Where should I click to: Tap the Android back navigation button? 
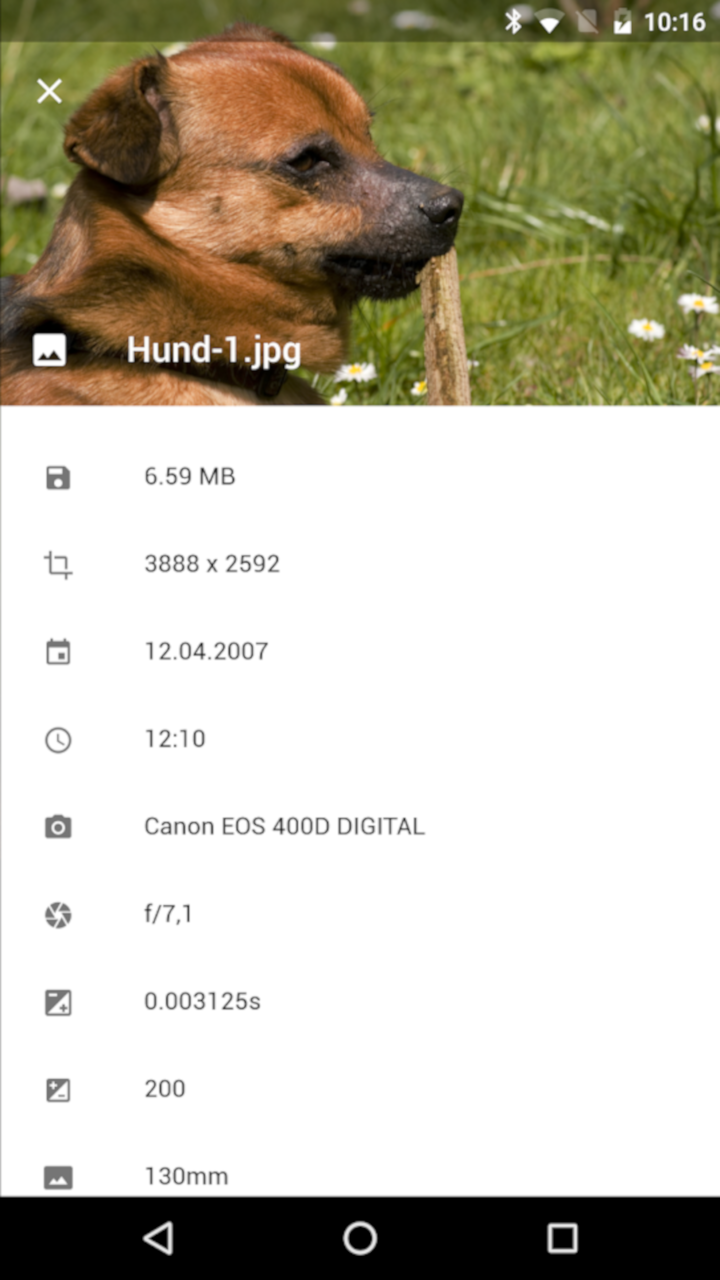pyautogui.click(x=158, y=1238)
